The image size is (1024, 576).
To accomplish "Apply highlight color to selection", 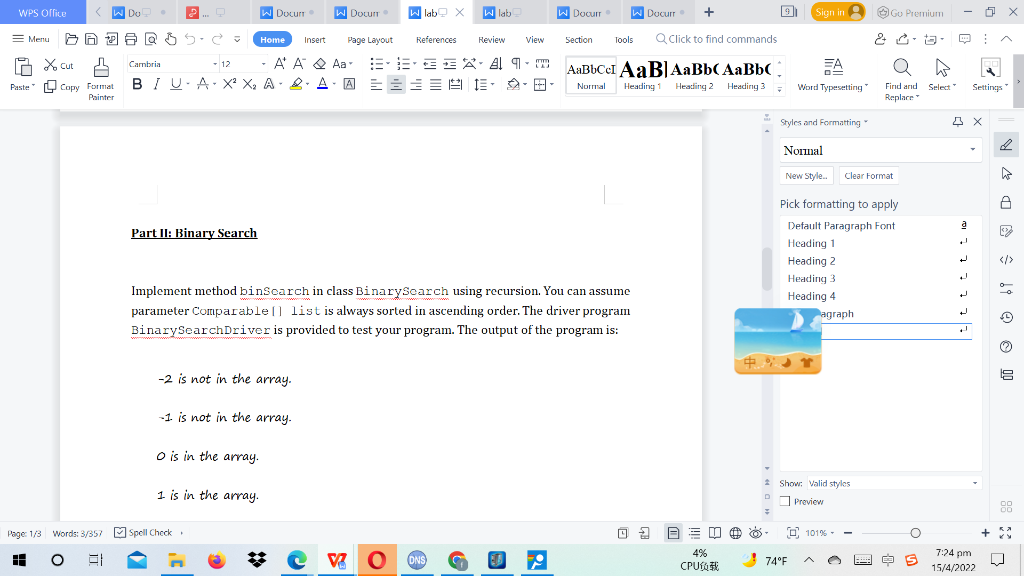I will [297, 85].
